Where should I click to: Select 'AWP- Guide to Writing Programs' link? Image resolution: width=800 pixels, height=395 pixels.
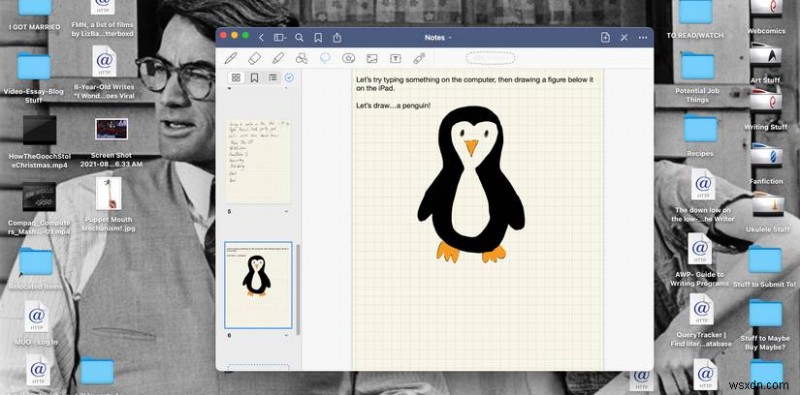[x=699, y=259]
